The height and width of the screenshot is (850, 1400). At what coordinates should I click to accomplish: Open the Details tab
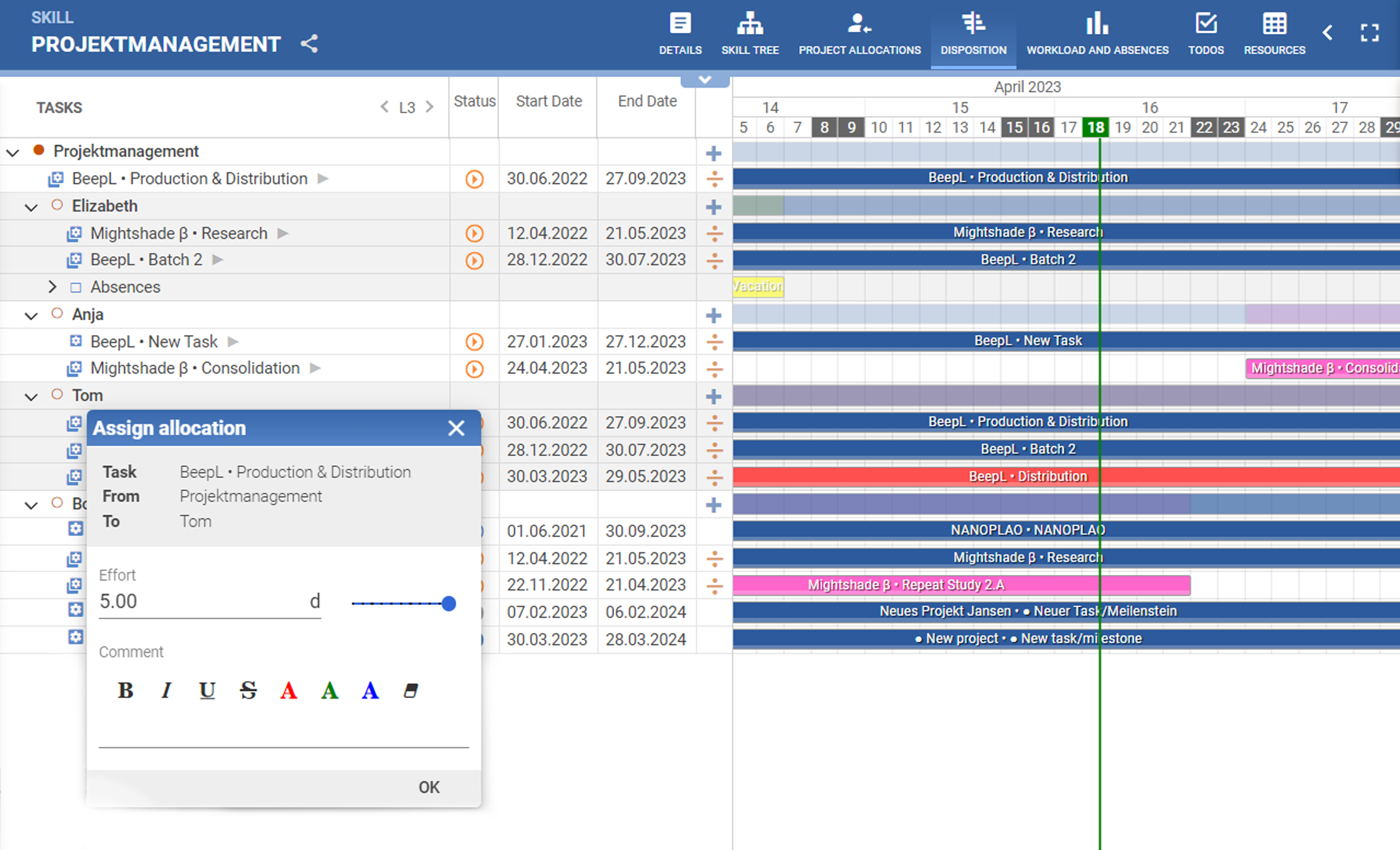tap(680, 34)
